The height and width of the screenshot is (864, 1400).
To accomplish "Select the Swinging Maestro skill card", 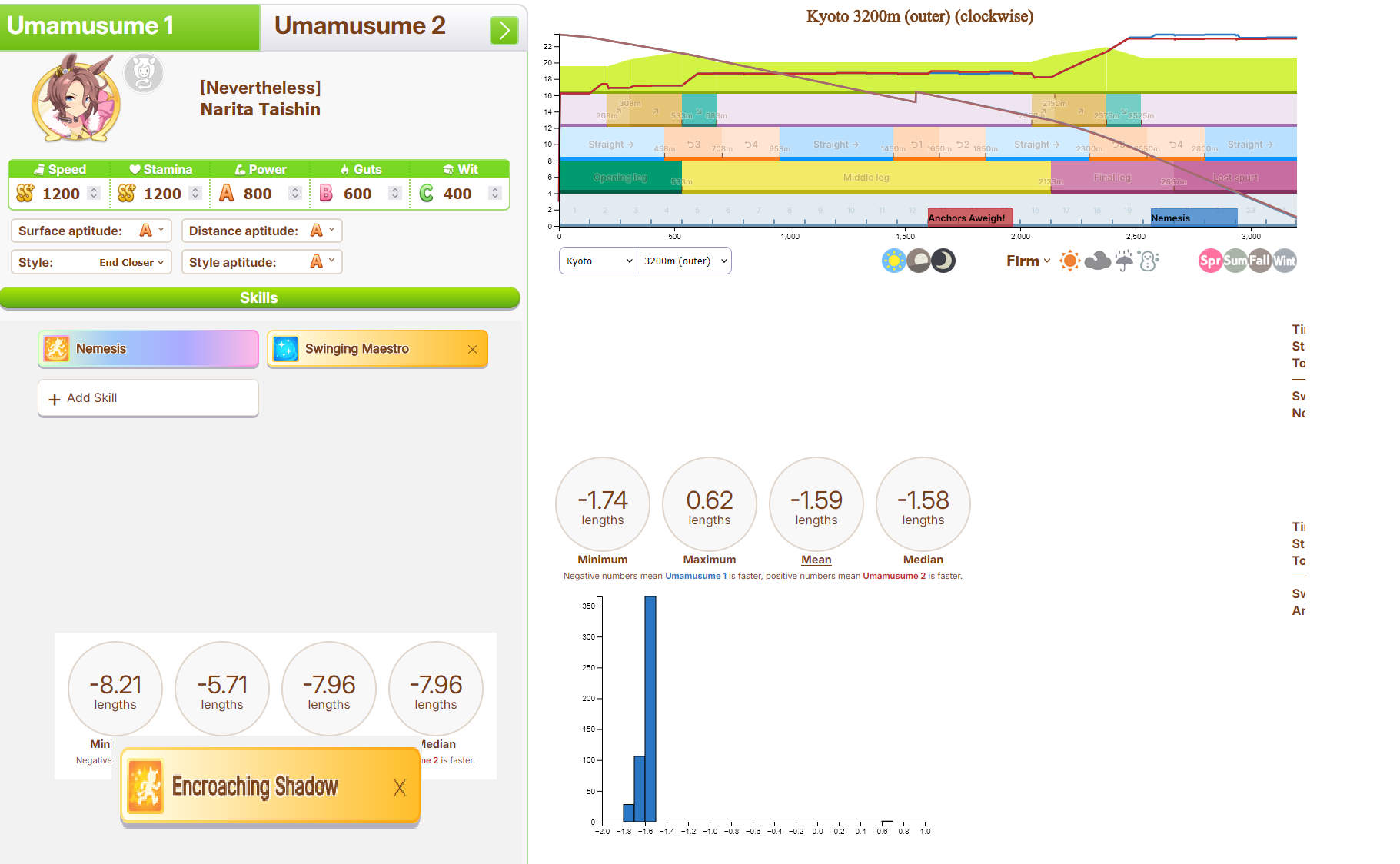I will tap(377, 349).
